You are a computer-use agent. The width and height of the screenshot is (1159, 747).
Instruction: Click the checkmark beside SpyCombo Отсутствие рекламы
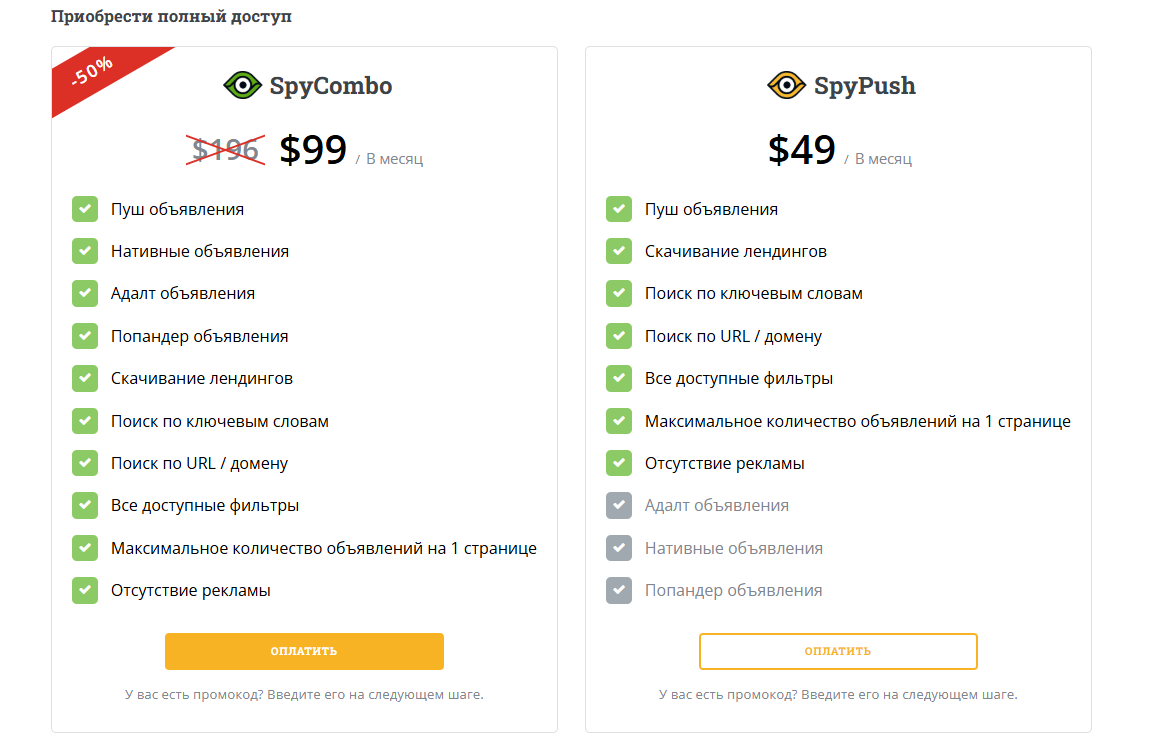[x=85, y=591]
